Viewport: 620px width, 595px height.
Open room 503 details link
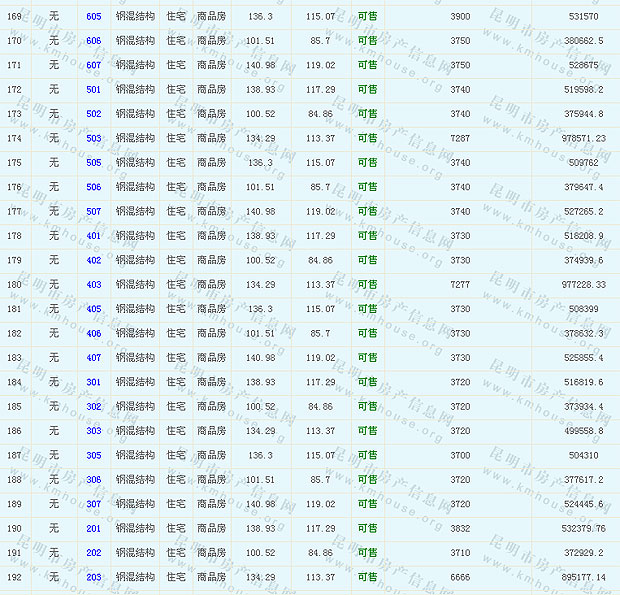[94, 138]
